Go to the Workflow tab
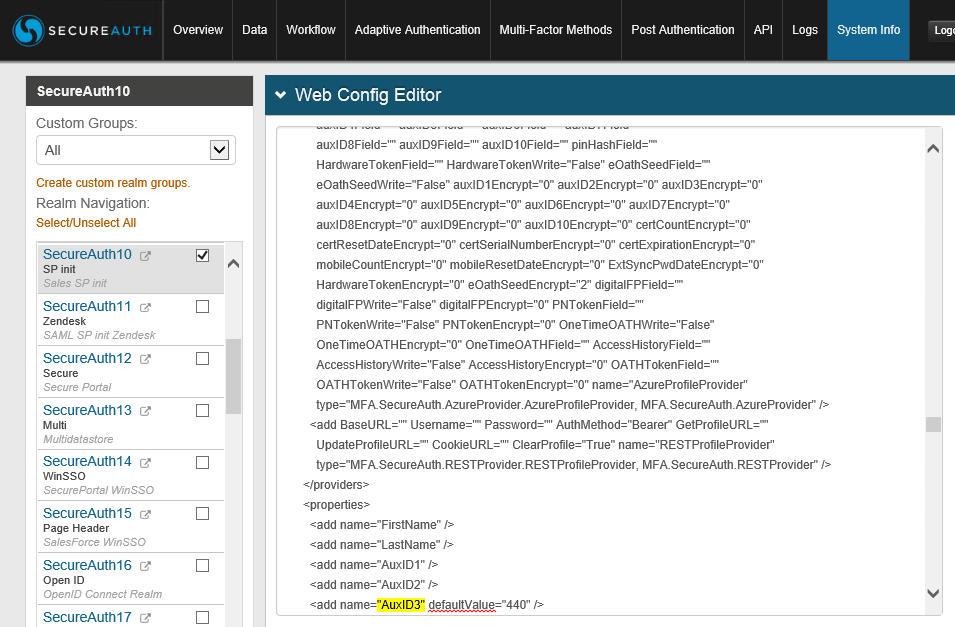 pyautogui.click(x=311, y=30)
